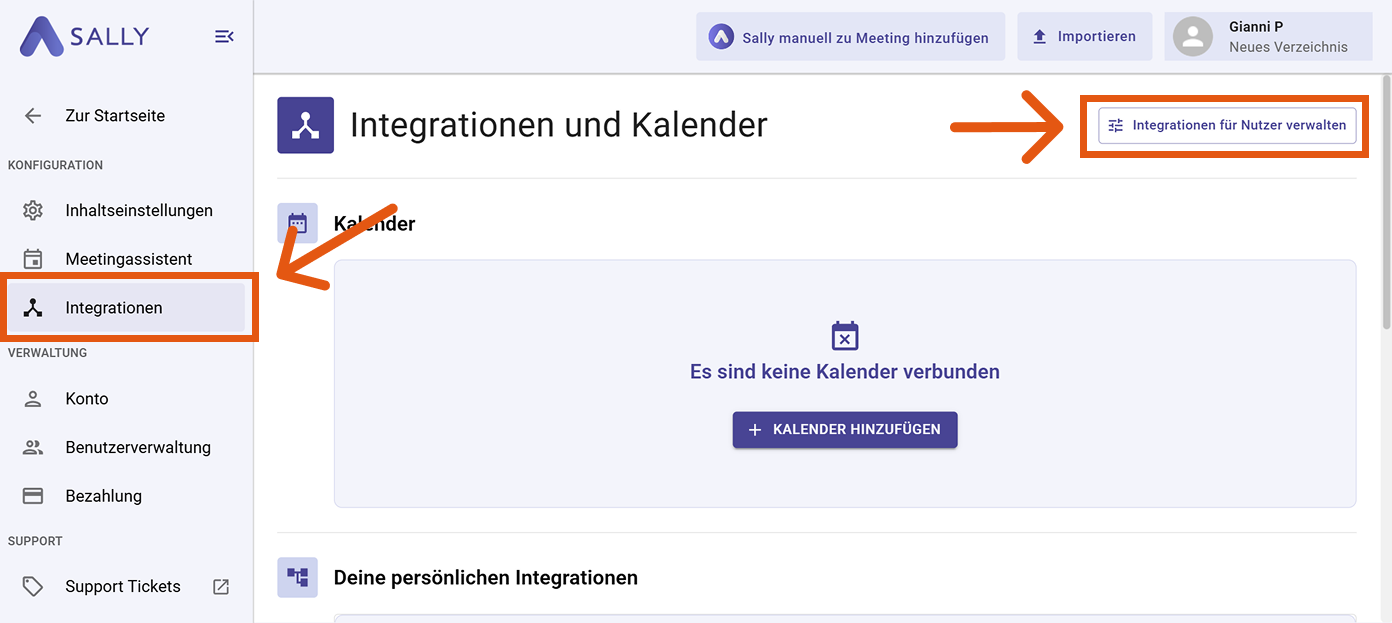Open Support Tickets external link icon
This screenshot has height=623, width=1392.
pos(221,587)
